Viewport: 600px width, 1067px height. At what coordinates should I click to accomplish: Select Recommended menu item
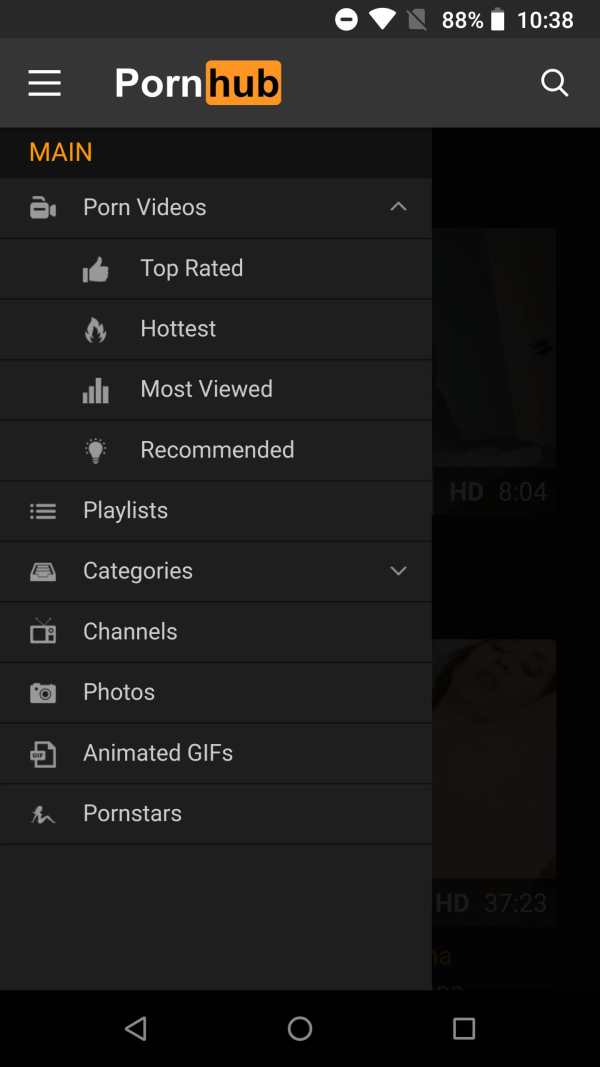pos(216,450)
